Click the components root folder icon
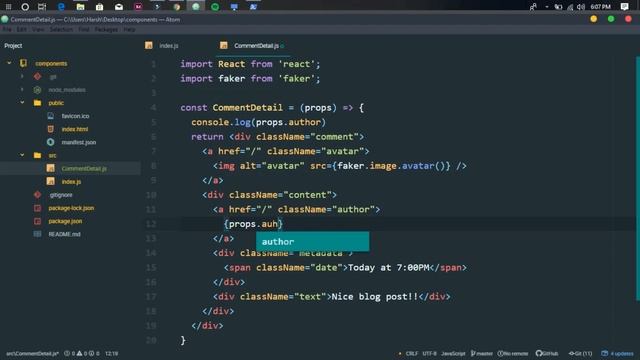 [x=23, y=63]
